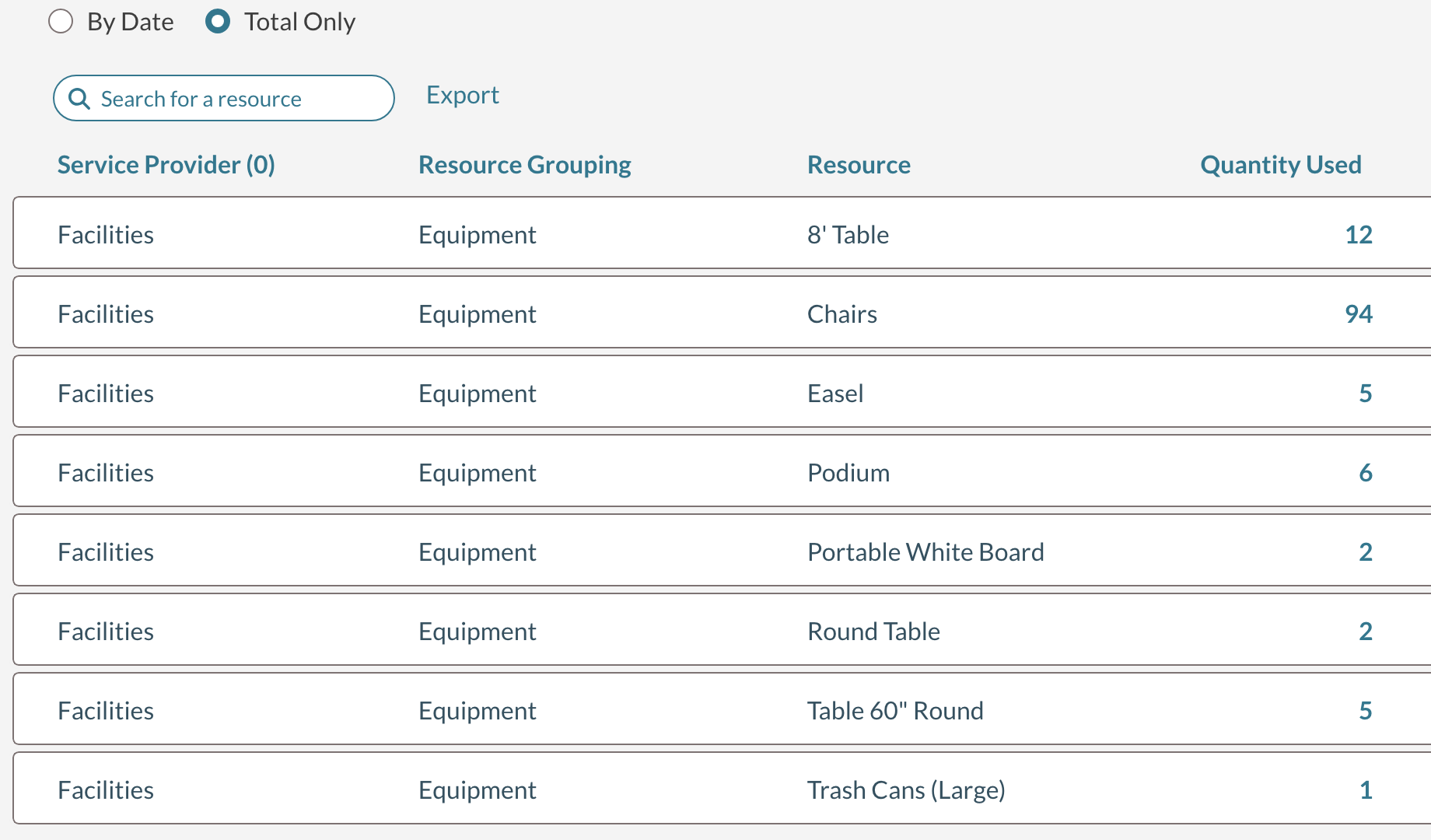The width and height of the screenshot is (1431, 840).
Task: Click Facilities in the Trash Cans row
Action: click(x=106, y=789)
